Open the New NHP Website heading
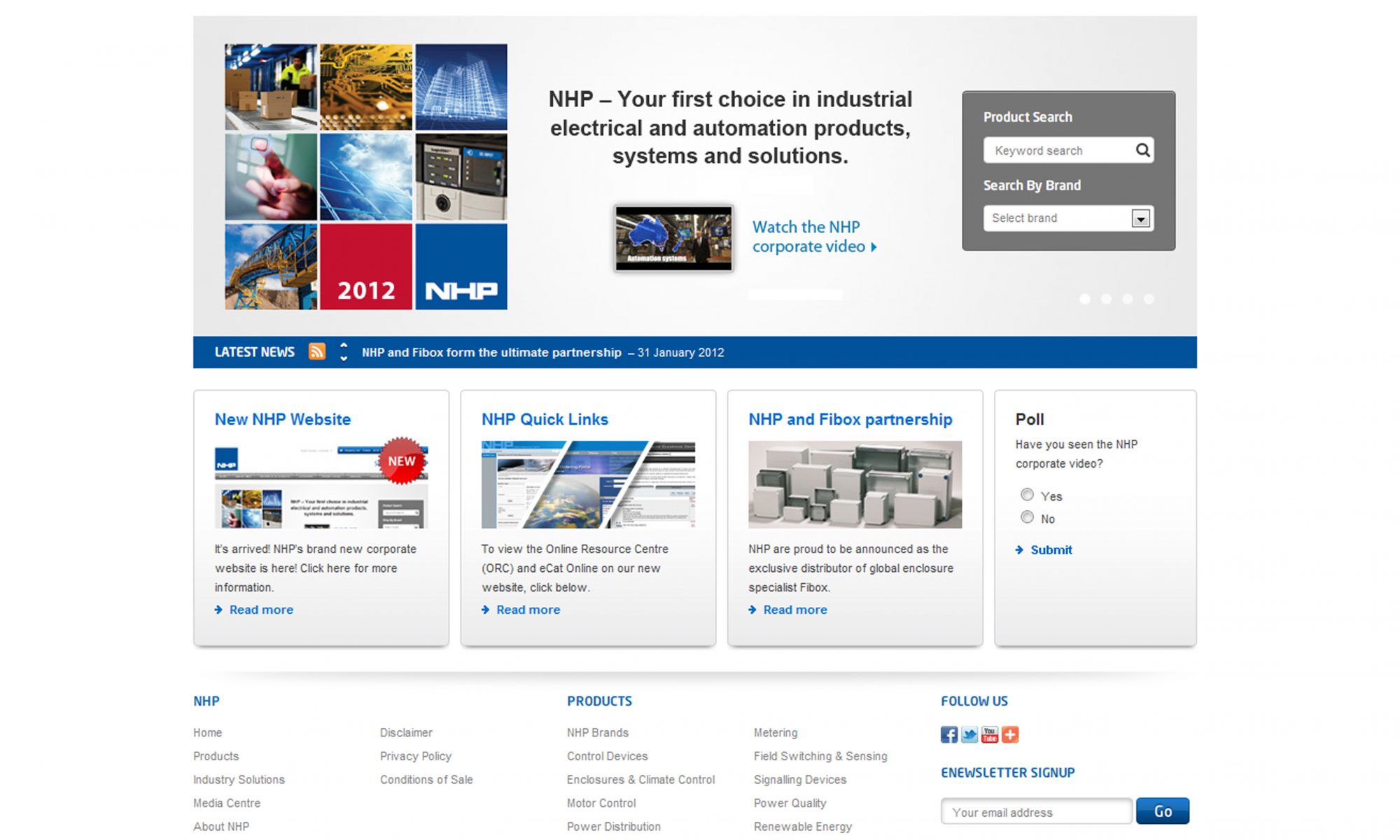Image resolution: width=1400 pixels, height=840 pixels. pos(283,419)
